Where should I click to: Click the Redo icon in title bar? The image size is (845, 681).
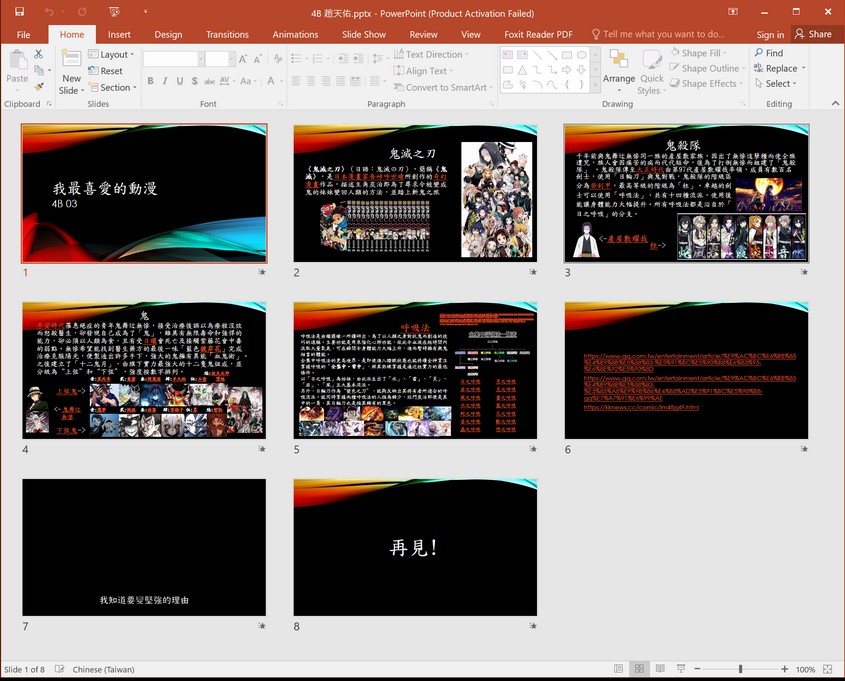coord(82,11)
